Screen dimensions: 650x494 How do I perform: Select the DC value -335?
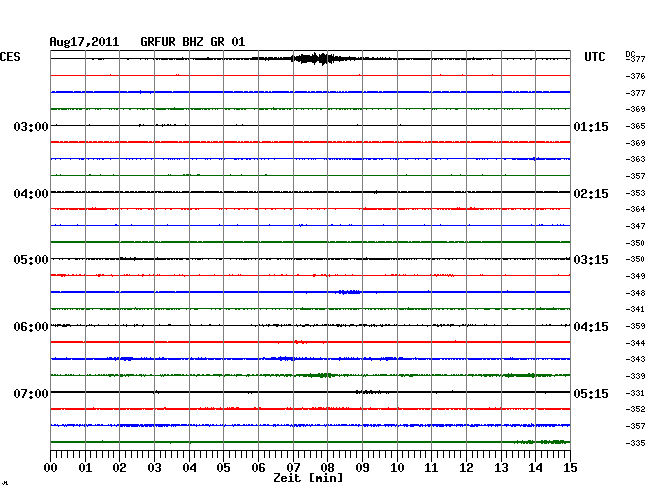click(x=635, y=443)
